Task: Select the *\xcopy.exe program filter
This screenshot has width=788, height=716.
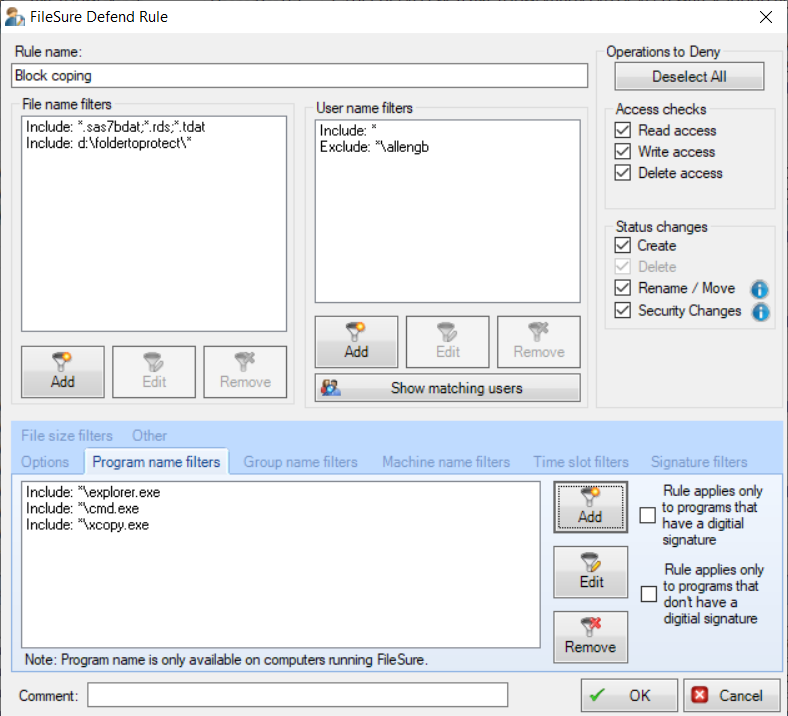Action: coord(87,525)
